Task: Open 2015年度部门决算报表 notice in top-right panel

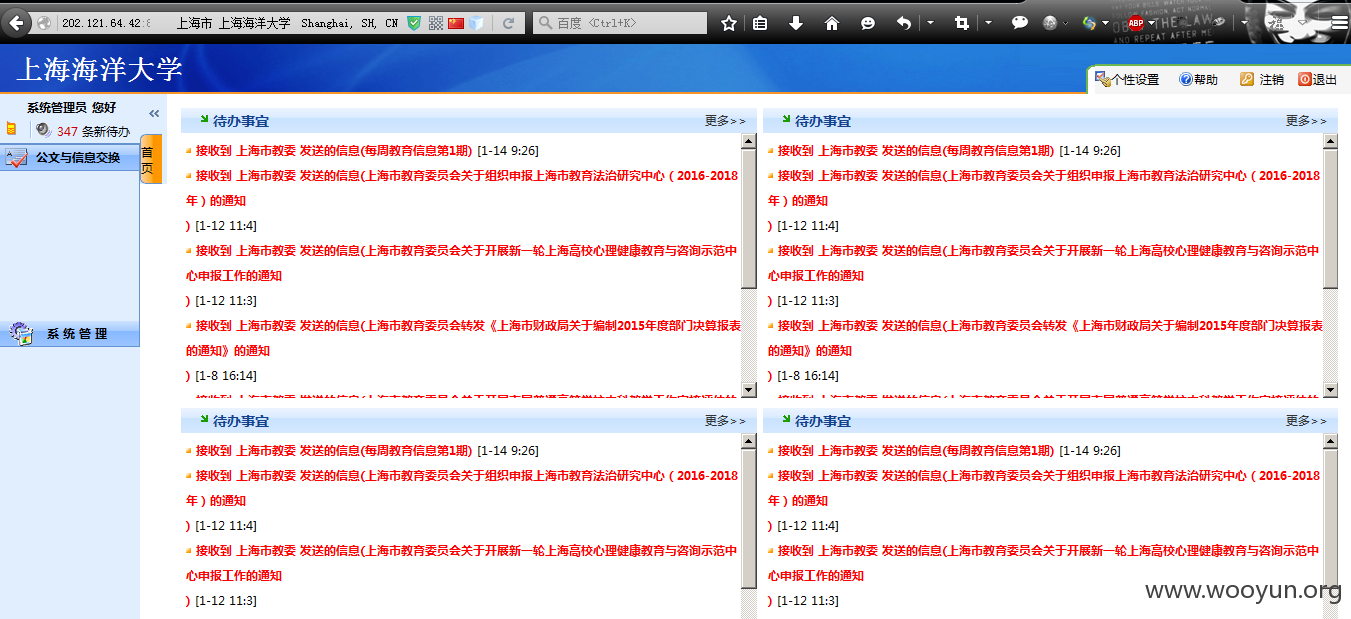Action: pos(1044,338)
